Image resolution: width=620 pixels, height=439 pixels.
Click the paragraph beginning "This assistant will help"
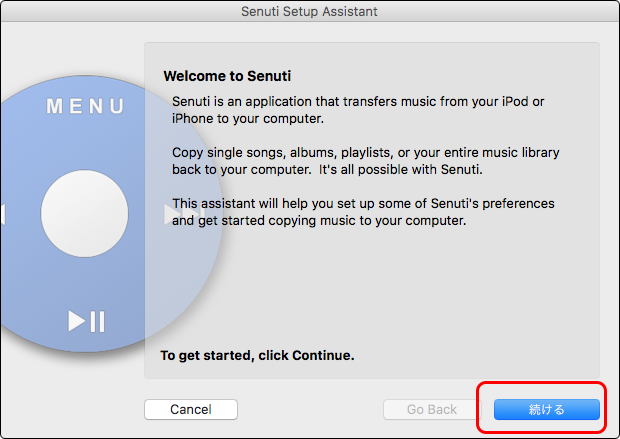[363, 212]
